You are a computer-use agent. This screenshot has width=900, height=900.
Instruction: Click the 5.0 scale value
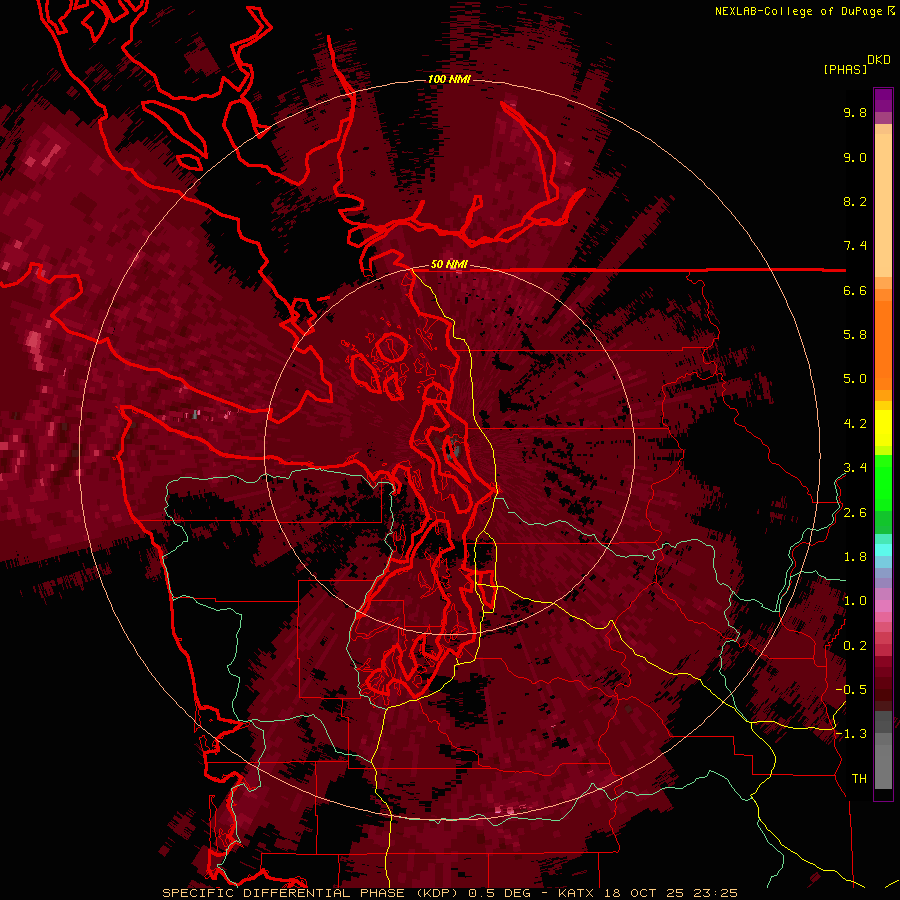(x=855, y=379)
